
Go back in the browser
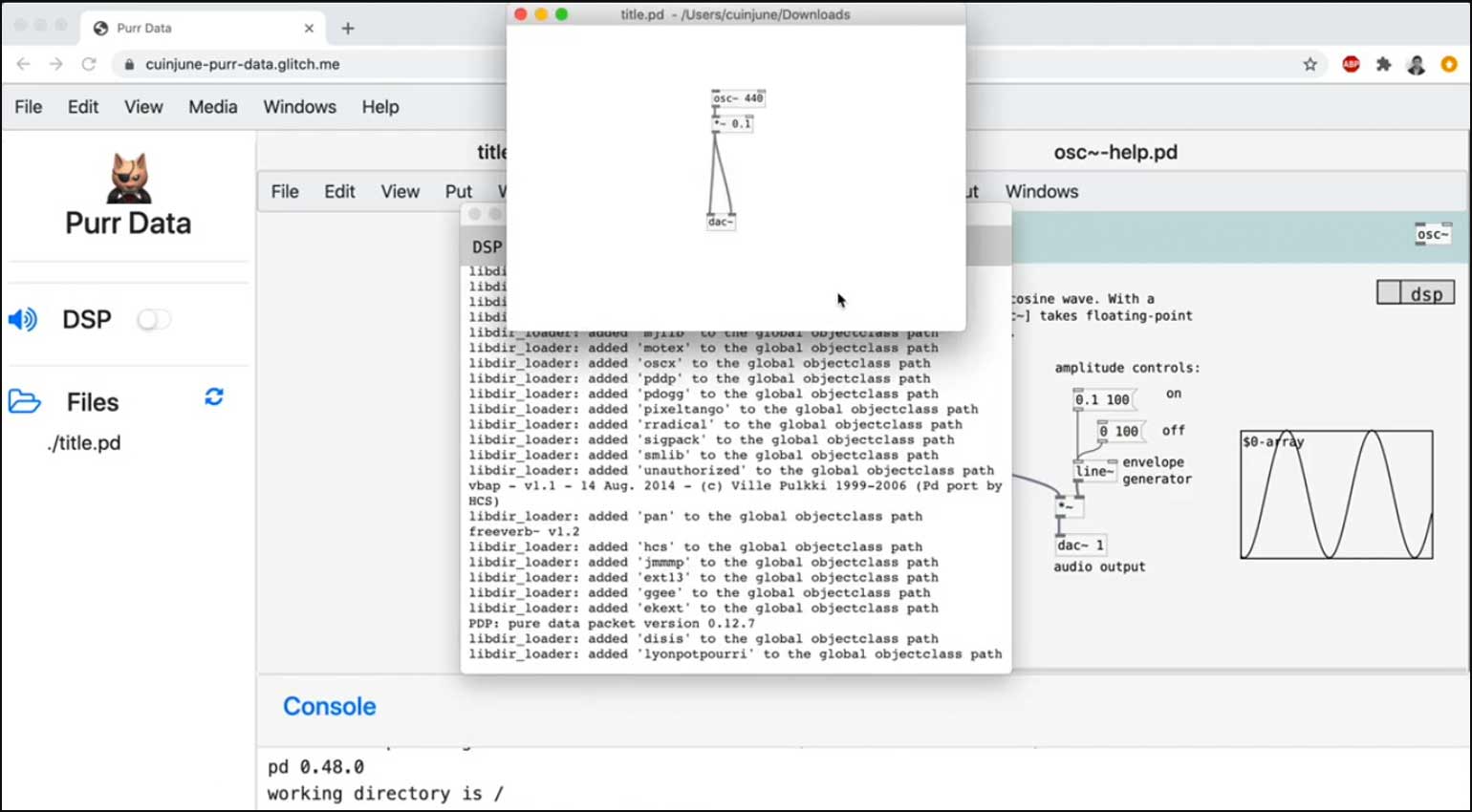[x=24, y=64]
